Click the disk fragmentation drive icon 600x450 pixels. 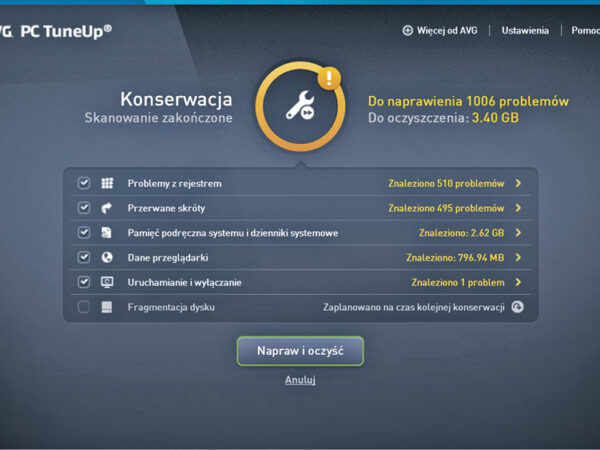click(x=107, y=307)
